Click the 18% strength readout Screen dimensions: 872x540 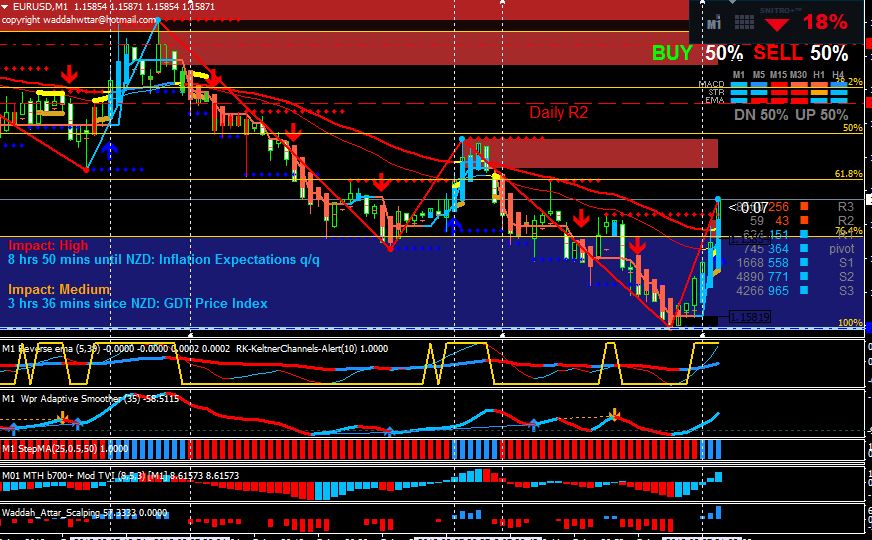tap(825, 22)
